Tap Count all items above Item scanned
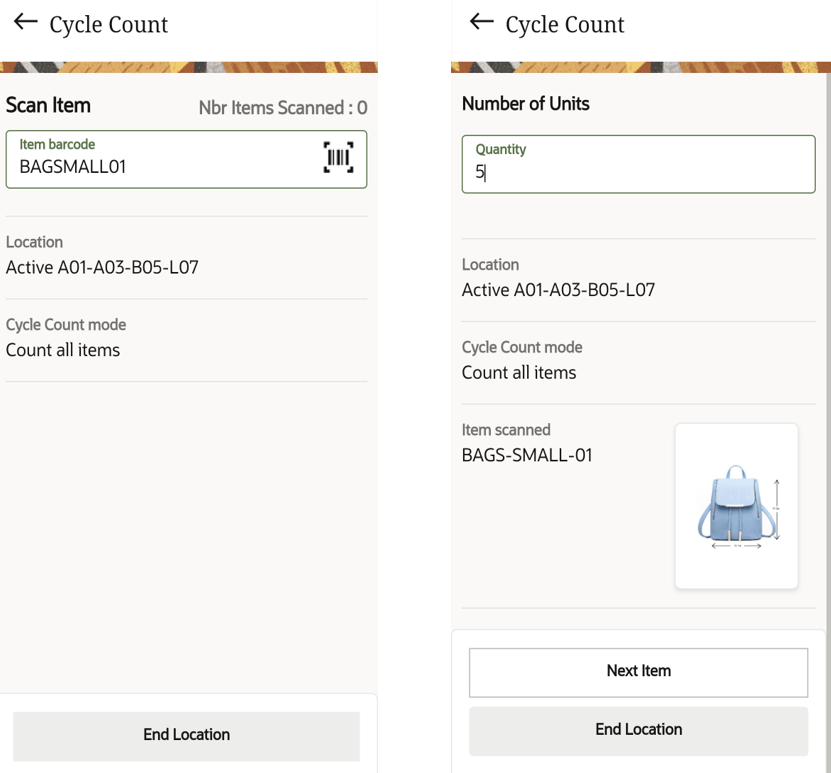 [519, 372]
